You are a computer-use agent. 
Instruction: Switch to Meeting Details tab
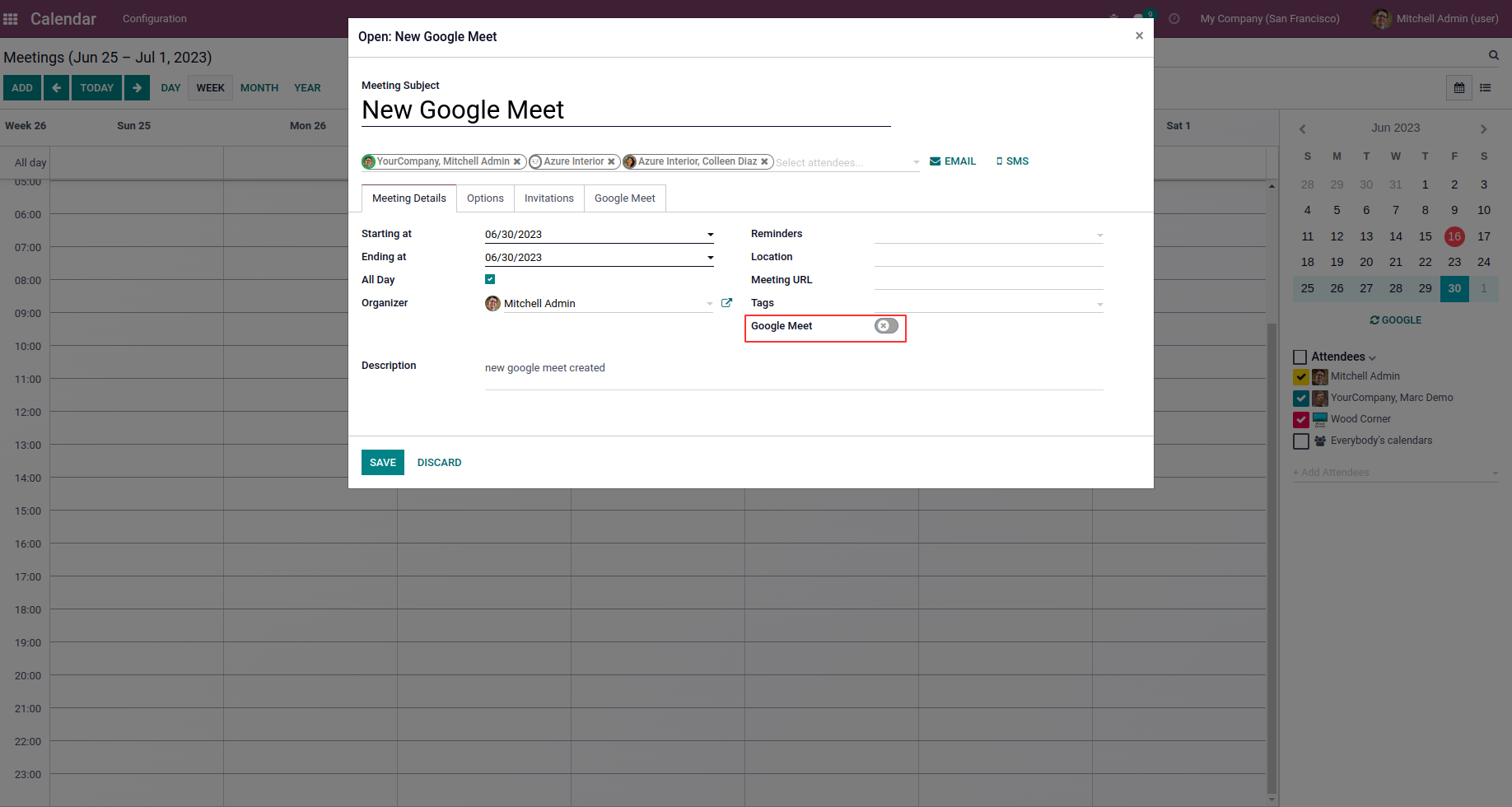click(x=409, y=198)
